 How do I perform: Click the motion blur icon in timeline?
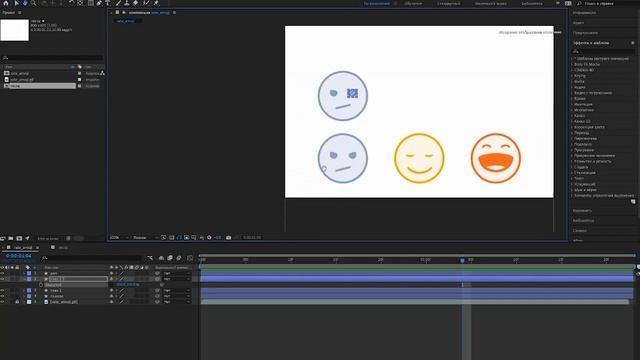179,258
